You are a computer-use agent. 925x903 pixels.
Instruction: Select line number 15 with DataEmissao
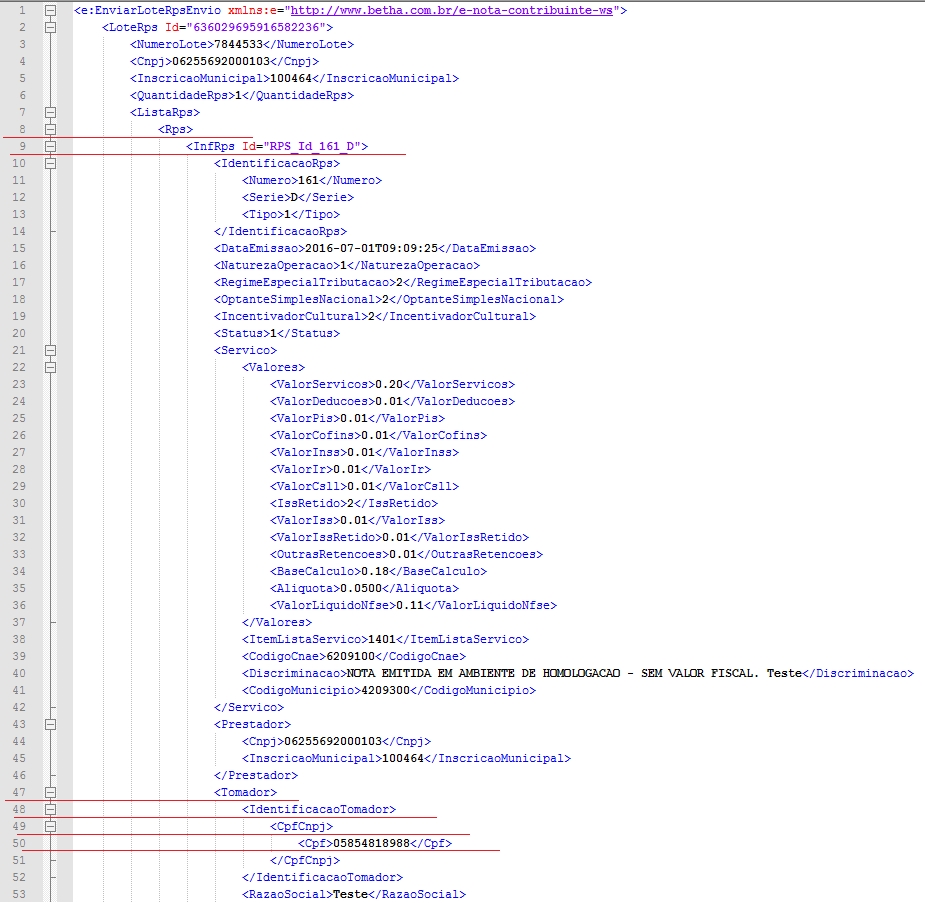(x=18, y=248)
